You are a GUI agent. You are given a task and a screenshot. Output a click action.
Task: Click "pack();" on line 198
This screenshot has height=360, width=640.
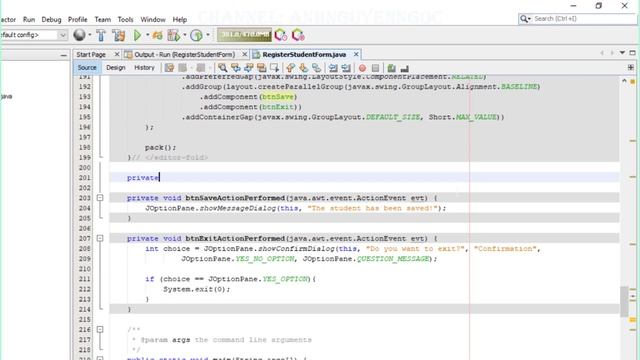coord(160,147)
